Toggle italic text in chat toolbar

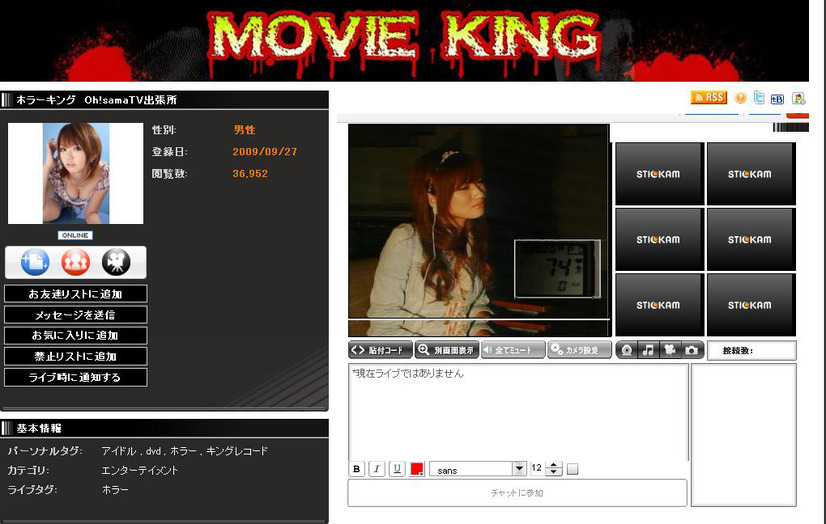(377, 469)
